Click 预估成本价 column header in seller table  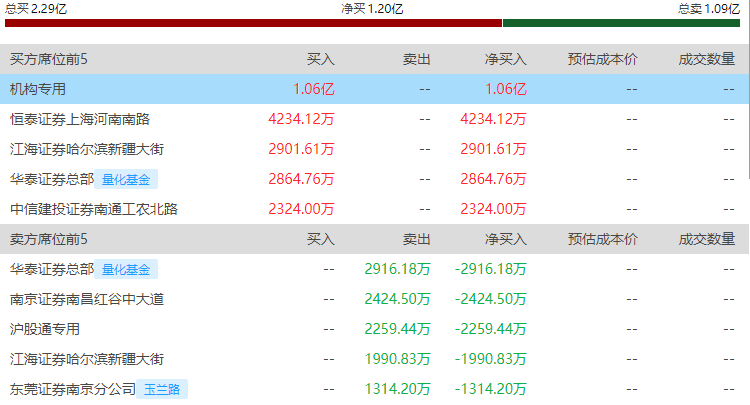click(602, 239)
